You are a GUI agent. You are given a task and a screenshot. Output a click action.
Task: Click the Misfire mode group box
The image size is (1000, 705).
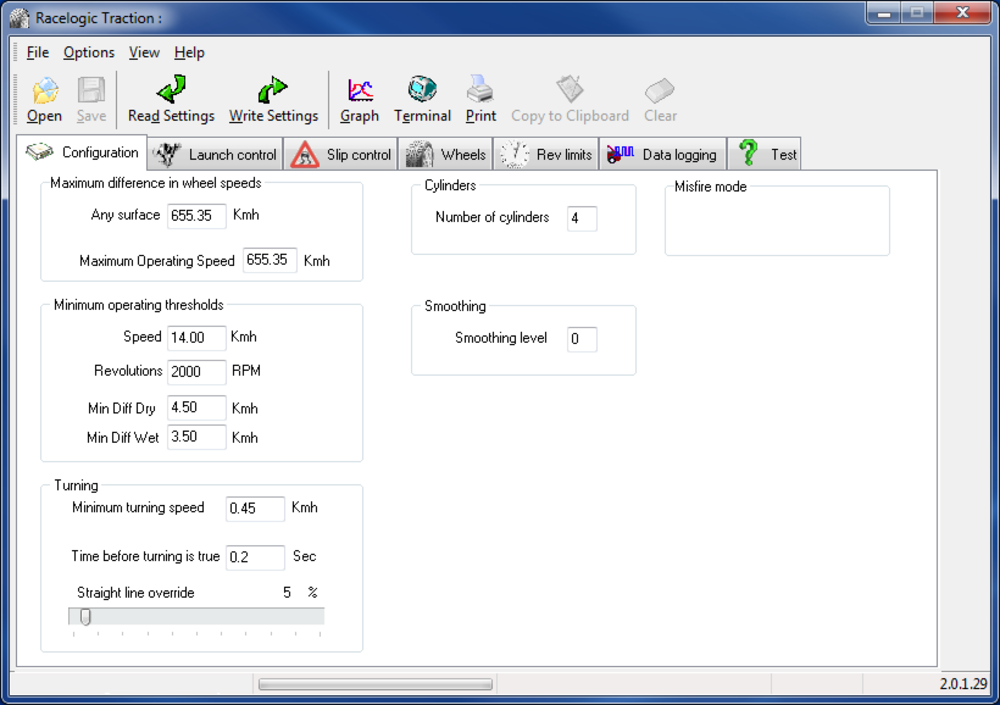point(777,220)
